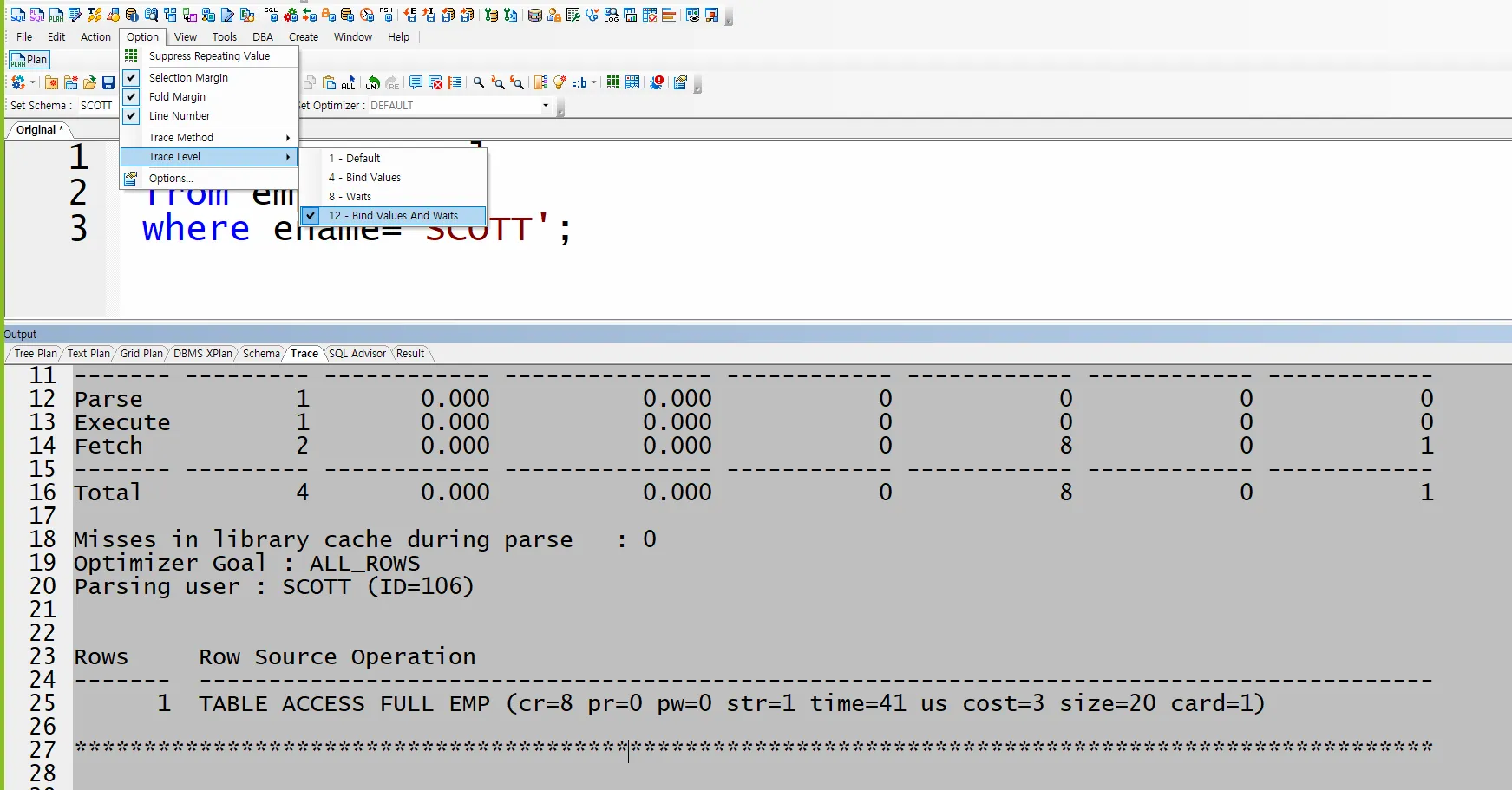This screenshot has height=790, width=1512.
Task: Click the open folder icon
Action: pos(89,82)
